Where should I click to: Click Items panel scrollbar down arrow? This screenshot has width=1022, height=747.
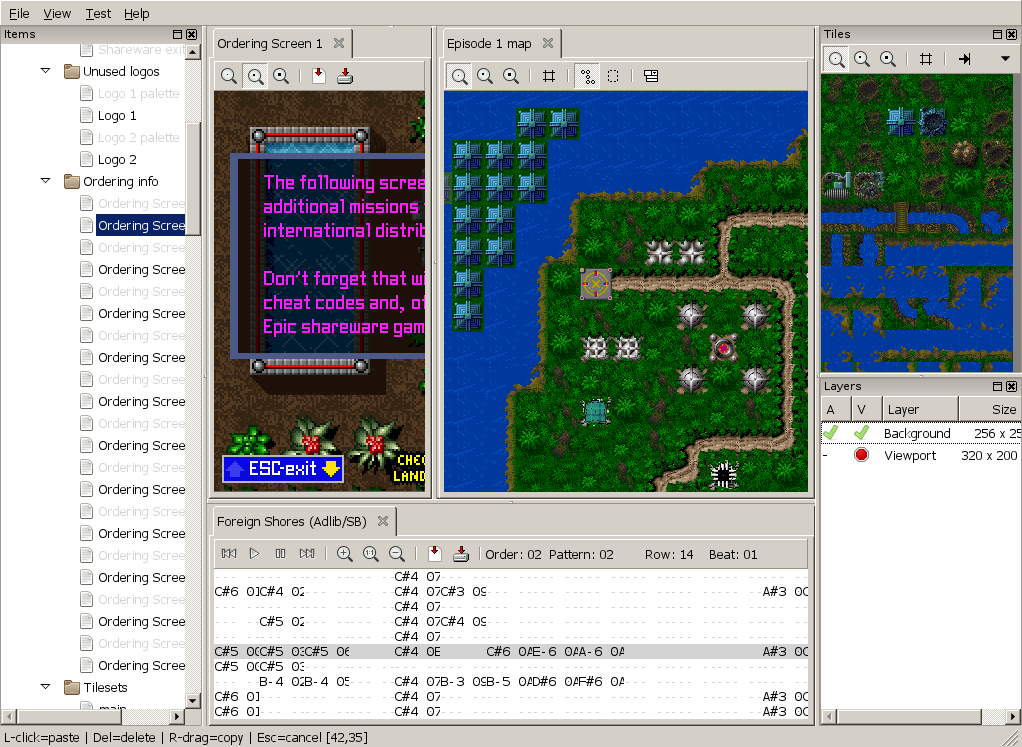pos(192,701)
